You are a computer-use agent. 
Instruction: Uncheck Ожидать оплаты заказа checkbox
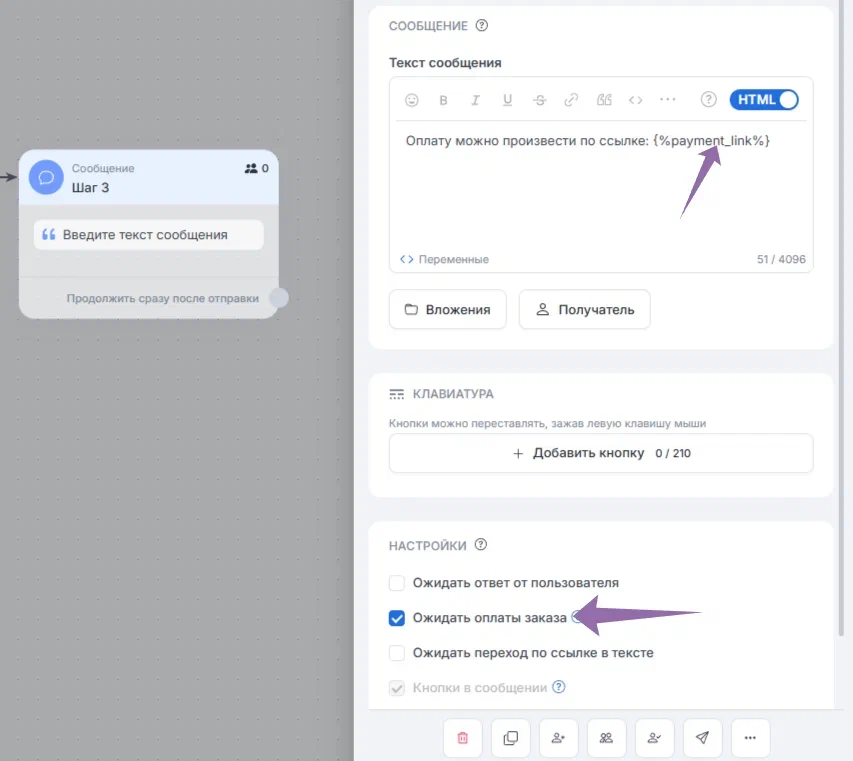tap(397, 618)
